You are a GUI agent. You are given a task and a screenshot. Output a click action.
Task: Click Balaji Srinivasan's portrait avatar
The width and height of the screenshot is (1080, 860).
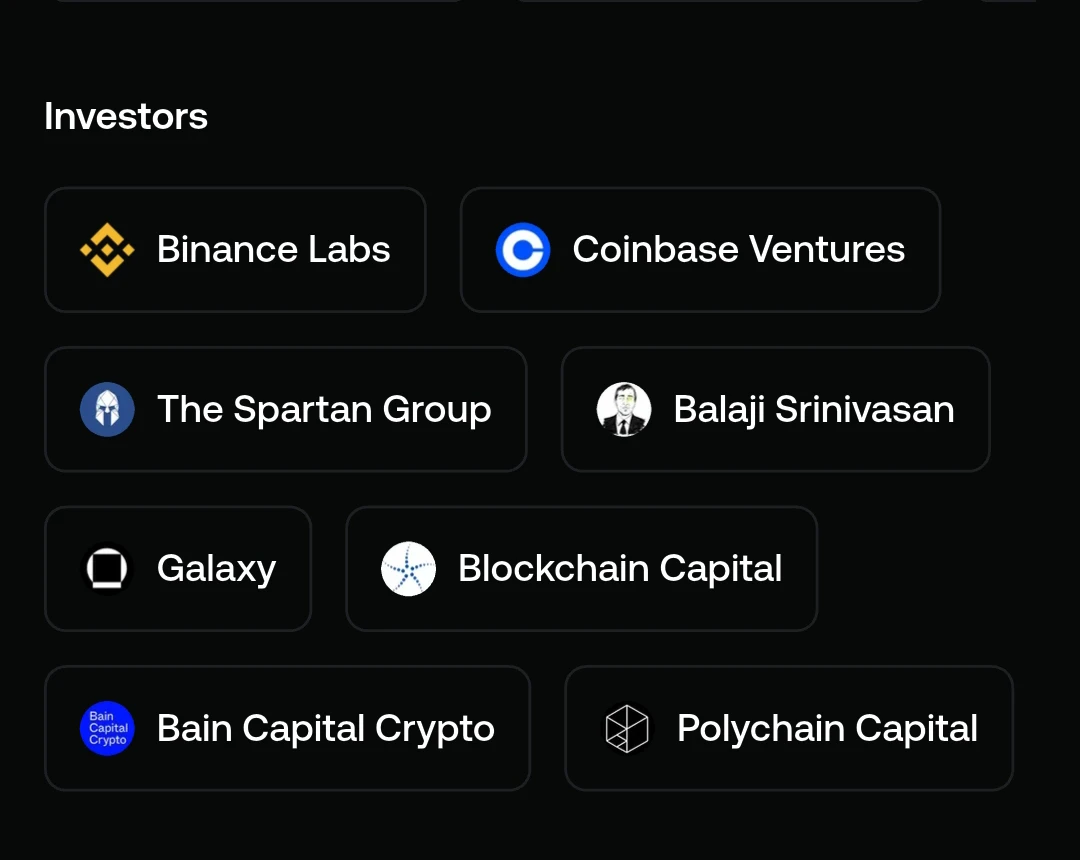(623, 409)
